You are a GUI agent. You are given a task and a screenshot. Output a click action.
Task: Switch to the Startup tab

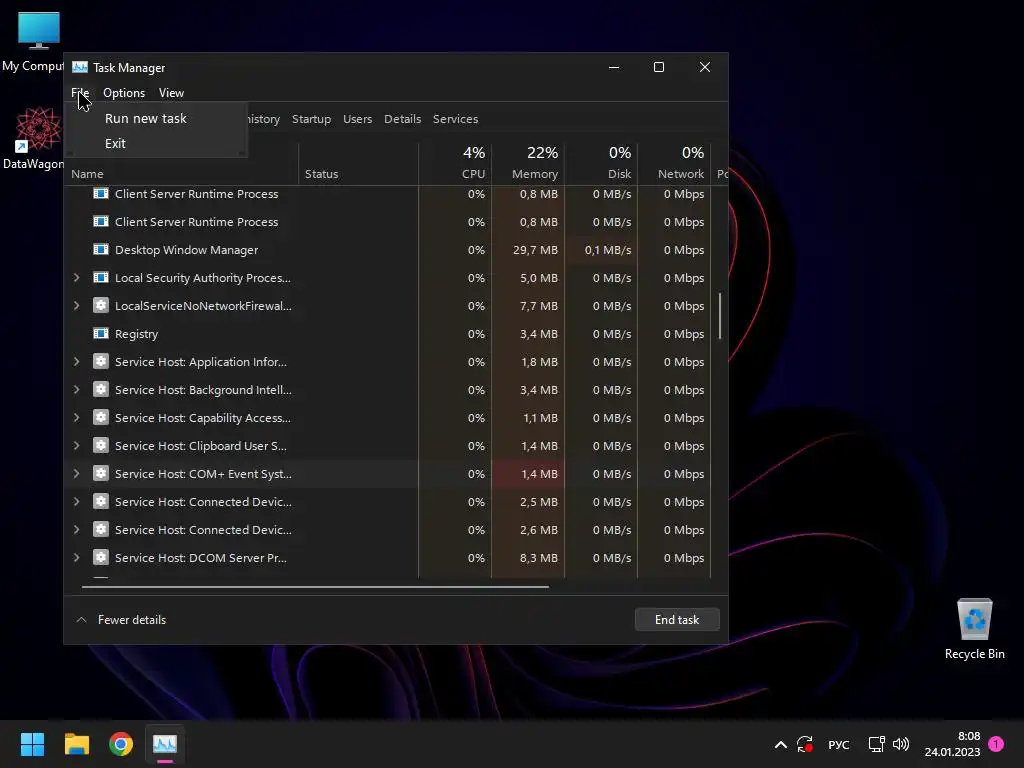coord(312,119)
